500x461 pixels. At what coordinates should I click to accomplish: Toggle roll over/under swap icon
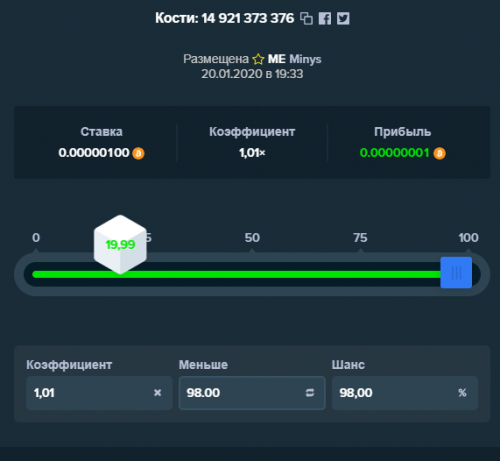coord(310,393)
